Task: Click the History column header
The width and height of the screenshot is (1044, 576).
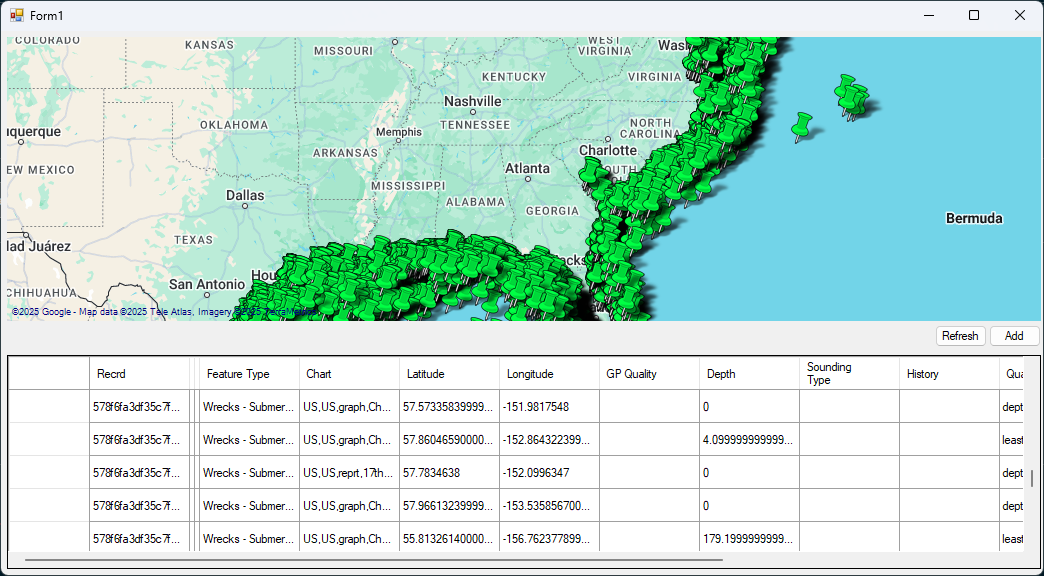Action: tap(949, 374)
